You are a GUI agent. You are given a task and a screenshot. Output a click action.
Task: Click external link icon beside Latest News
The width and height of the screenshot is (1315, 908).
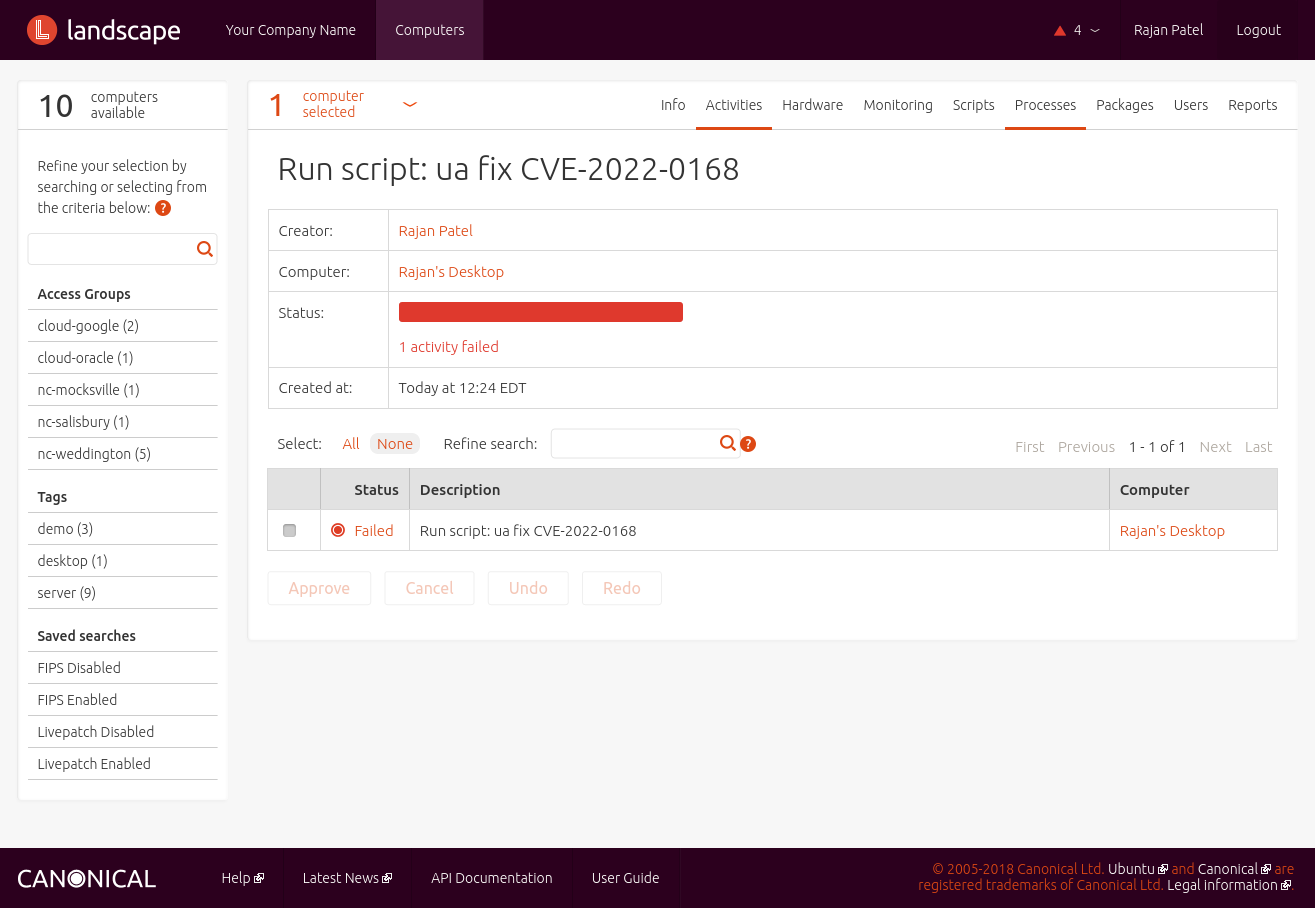[387, 878]
